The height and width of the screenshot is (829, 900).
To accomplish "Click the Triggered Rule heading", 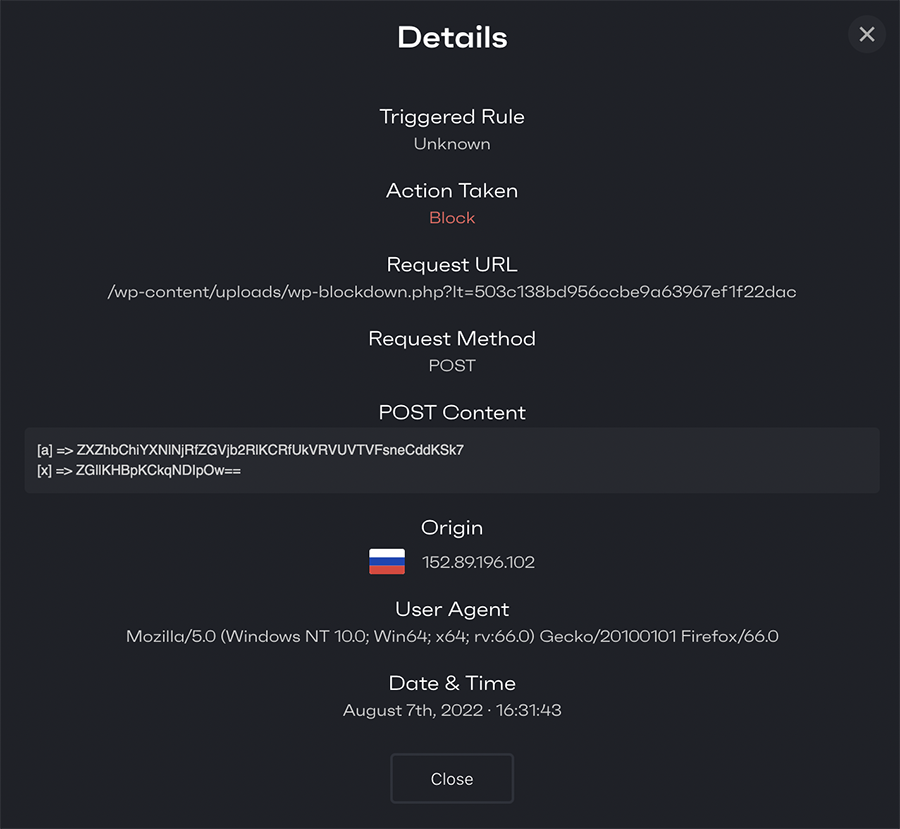I will 452,117.
